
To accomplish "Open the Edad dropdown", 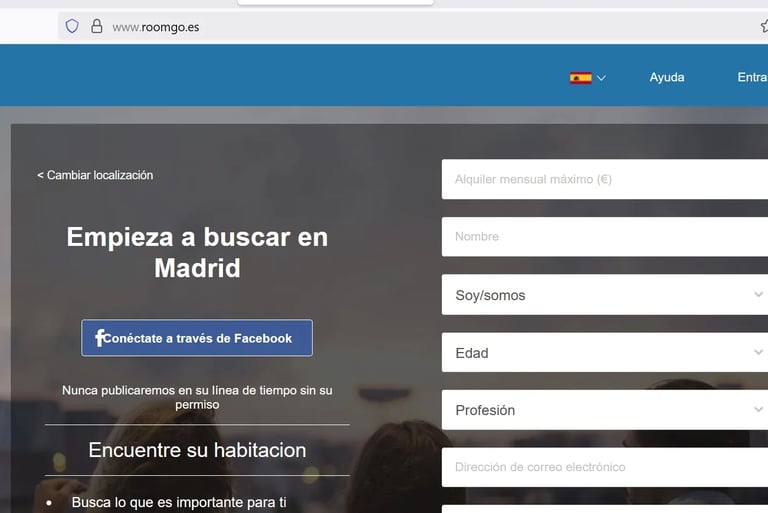I will tap(605, 352).
